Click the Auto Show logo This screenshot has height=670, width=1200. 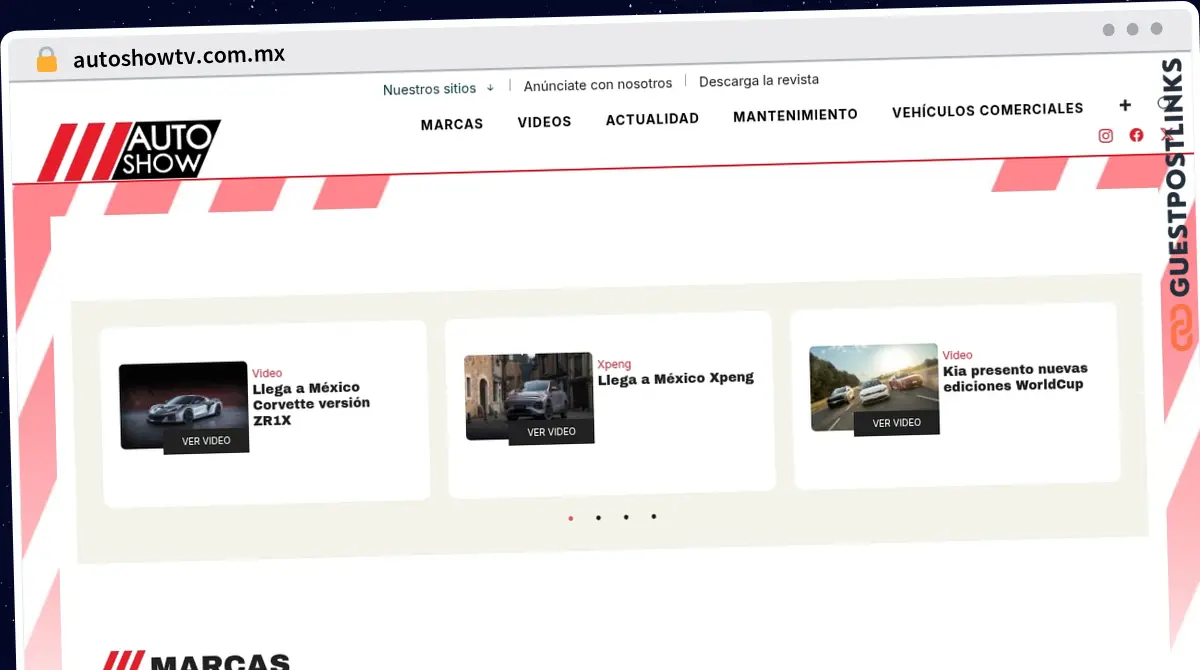tap(129, 151)
